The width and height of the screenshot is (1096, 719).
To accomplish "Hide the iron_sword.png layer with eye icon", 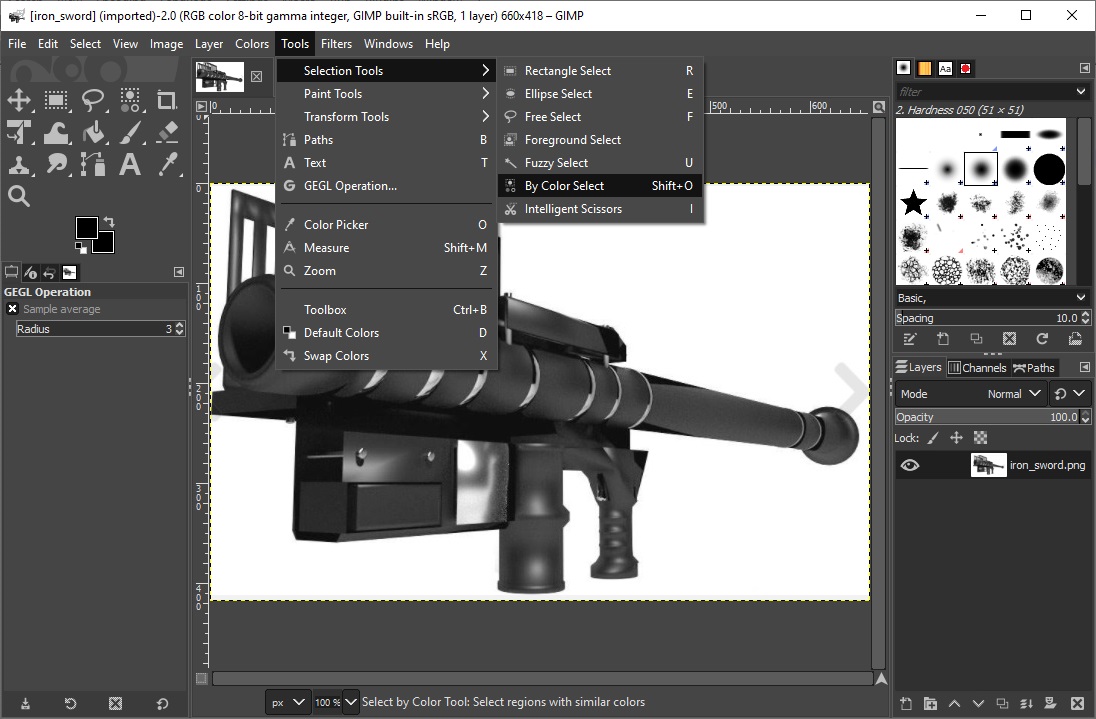I will pyautogui.click(x=909, y=465).
